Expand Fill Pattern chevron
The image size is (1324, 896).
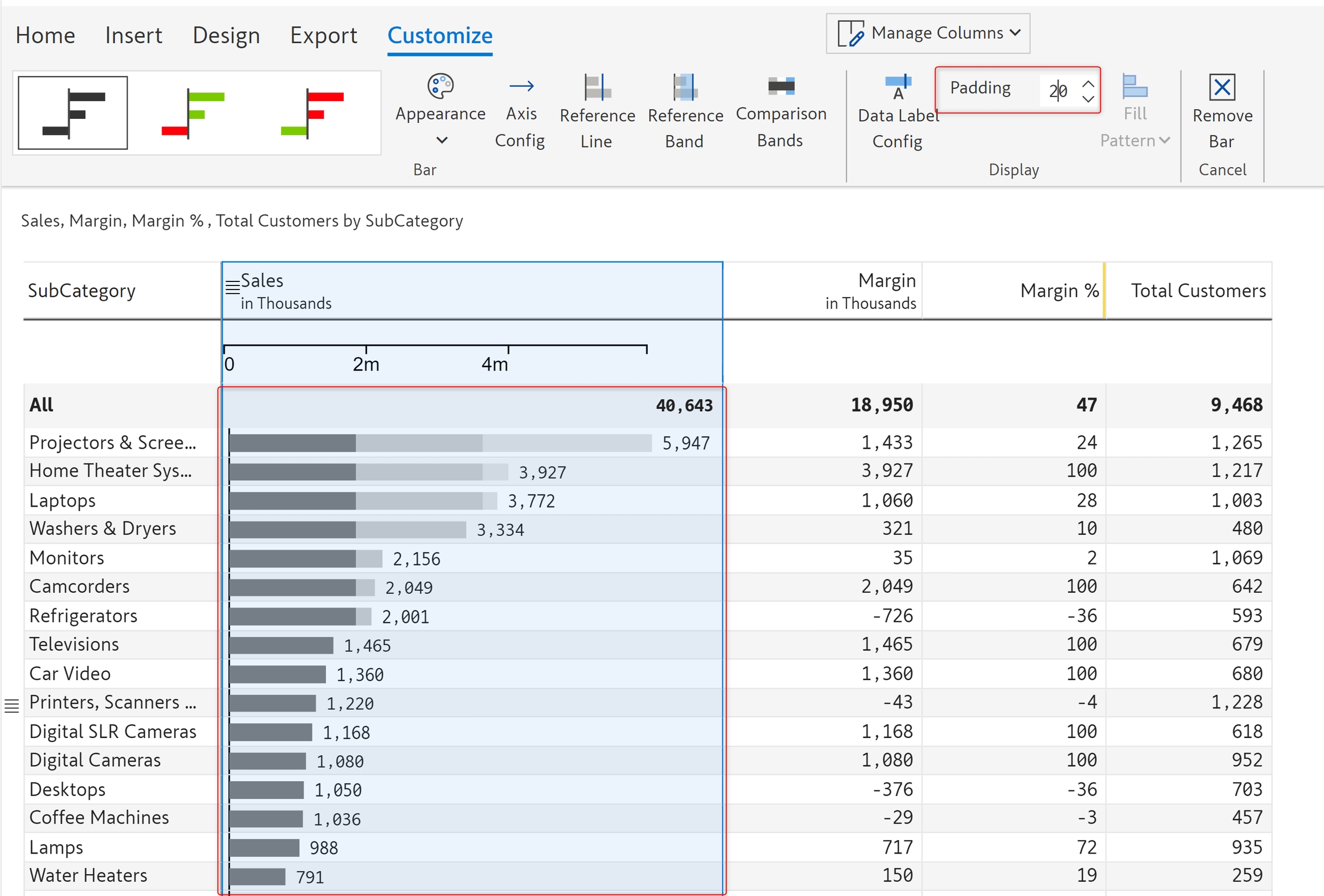[1165, 140]
